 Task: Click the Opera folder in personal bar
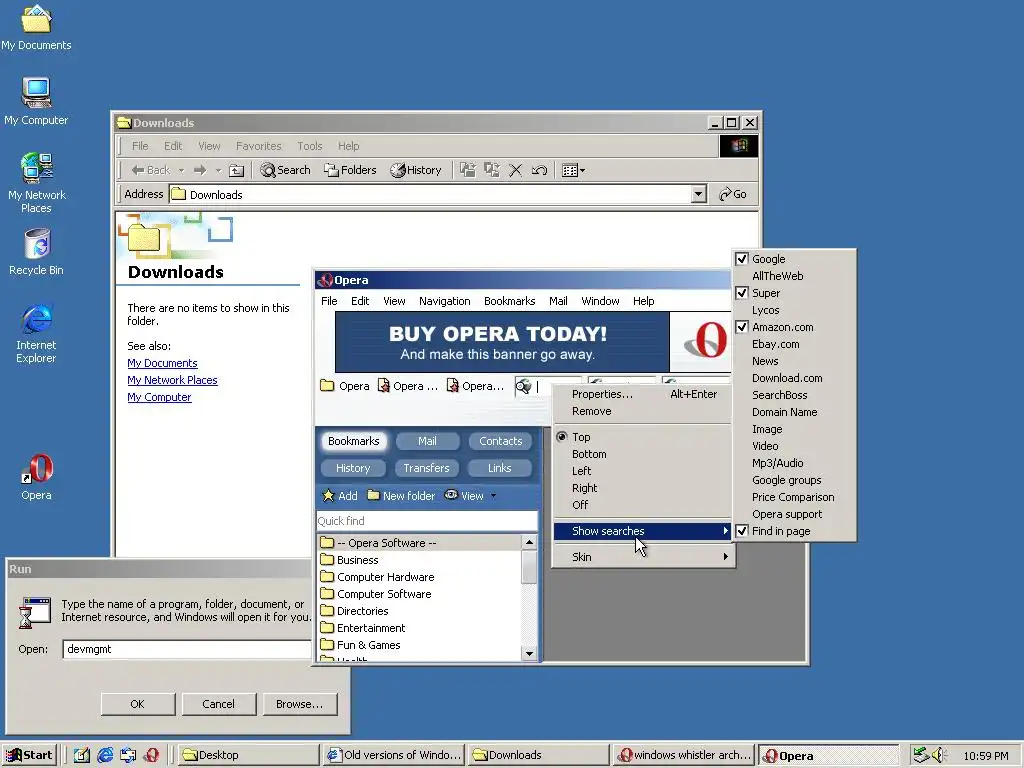coord(345,386)
